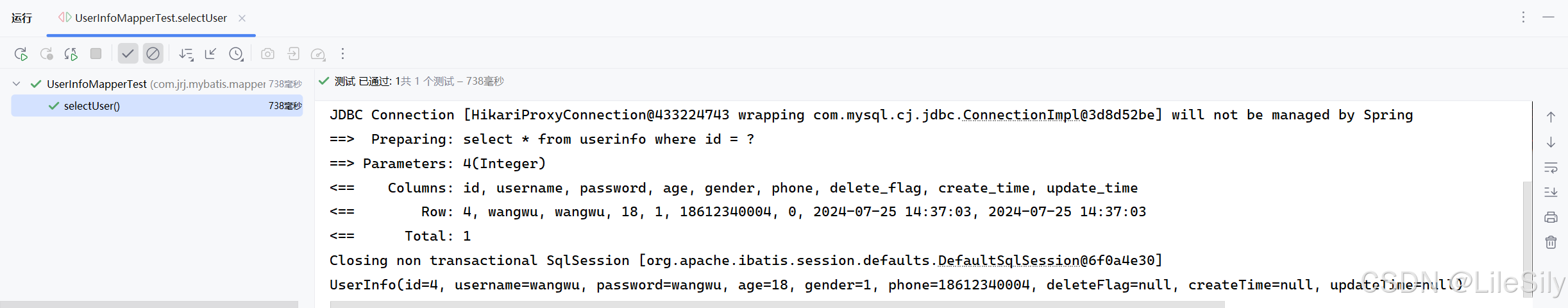Image resolution: width=1568 pixels, height=308 pixels.
Task: Toggle auto-test rerun icon
Action: click(71, 54)
